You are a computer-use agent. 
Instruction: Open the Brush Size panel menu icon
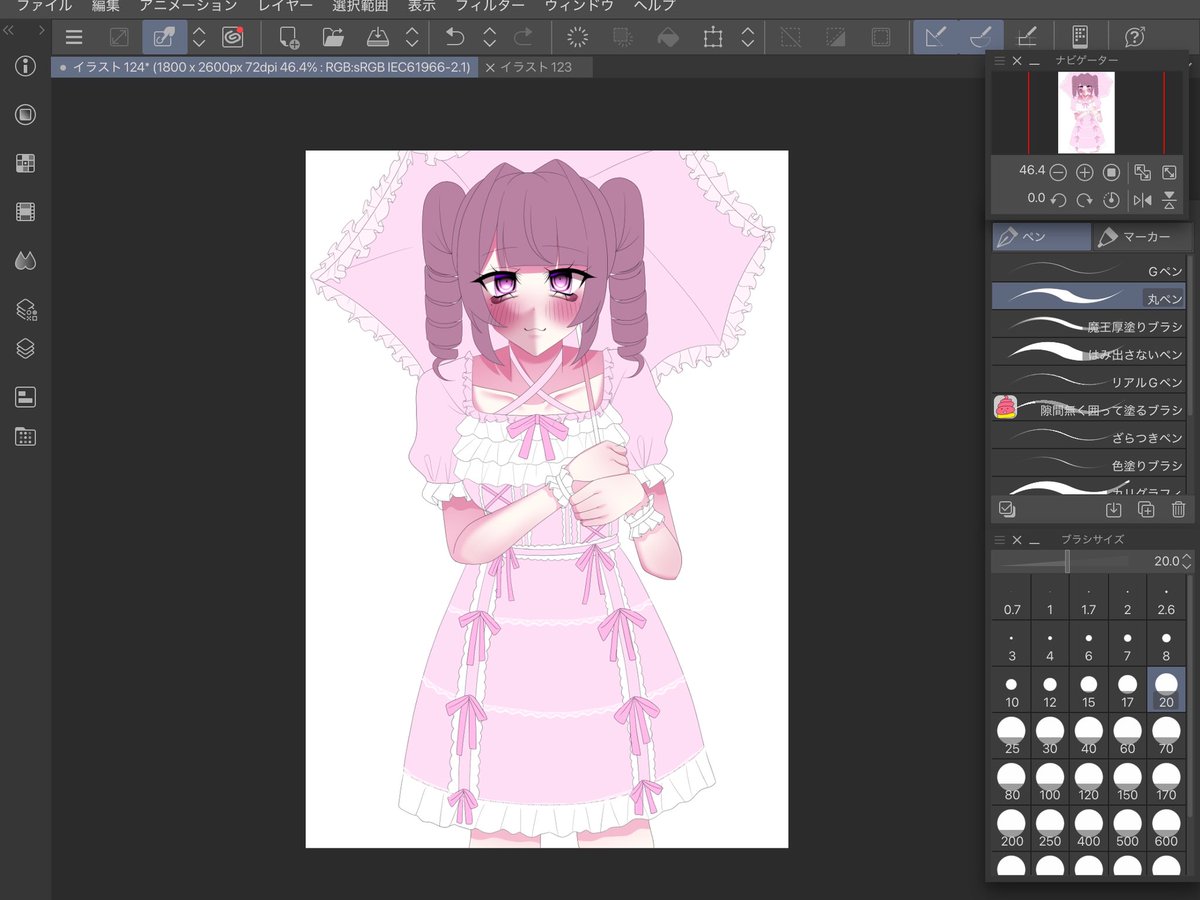999,540
